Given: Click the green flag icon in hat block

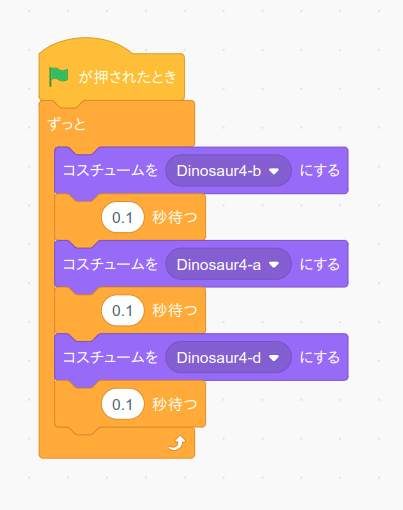Looking at the screenshot, I should [x=59, y=77].
